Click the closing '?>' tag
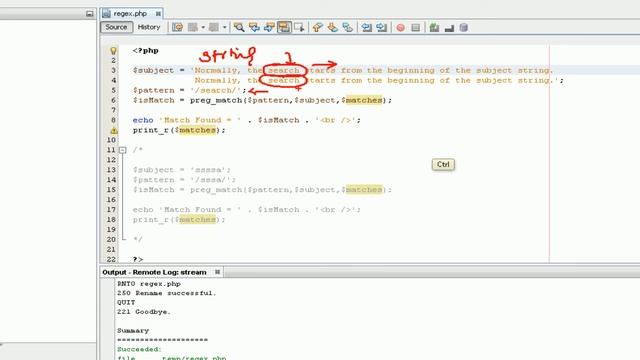Viewport: 640px width, 360px height. pos(138,259)
